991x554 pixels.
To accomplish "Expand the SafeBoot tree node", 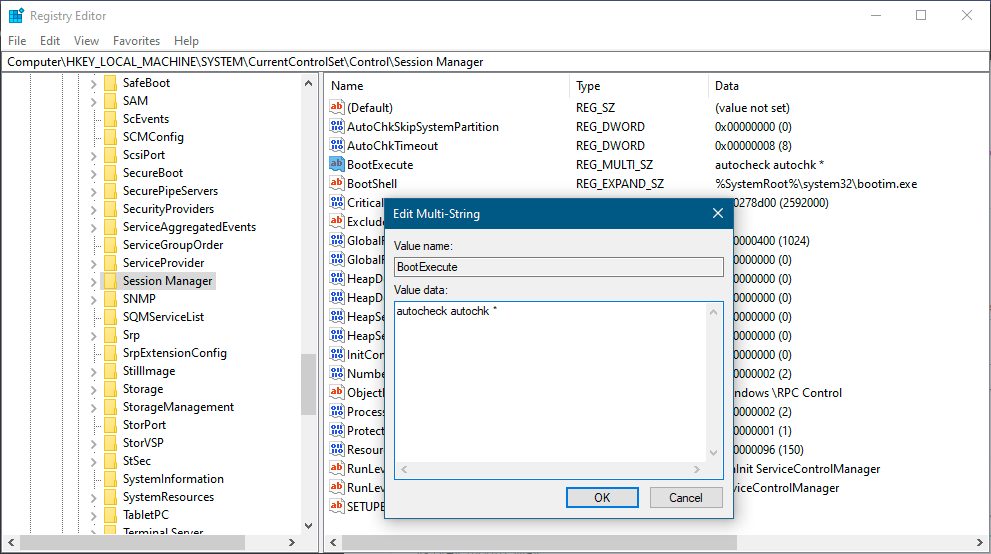I will (x=93, y=83).
